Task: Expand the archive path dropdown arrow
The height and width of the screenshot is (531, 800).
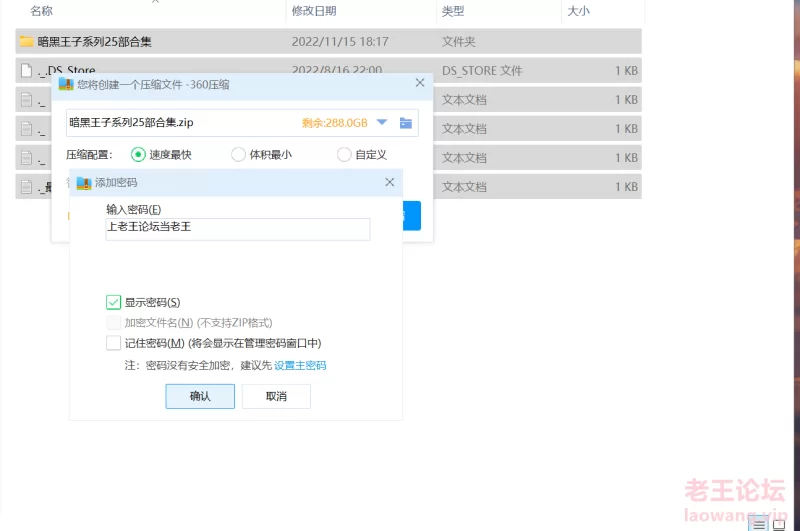Action: point(382,122)
